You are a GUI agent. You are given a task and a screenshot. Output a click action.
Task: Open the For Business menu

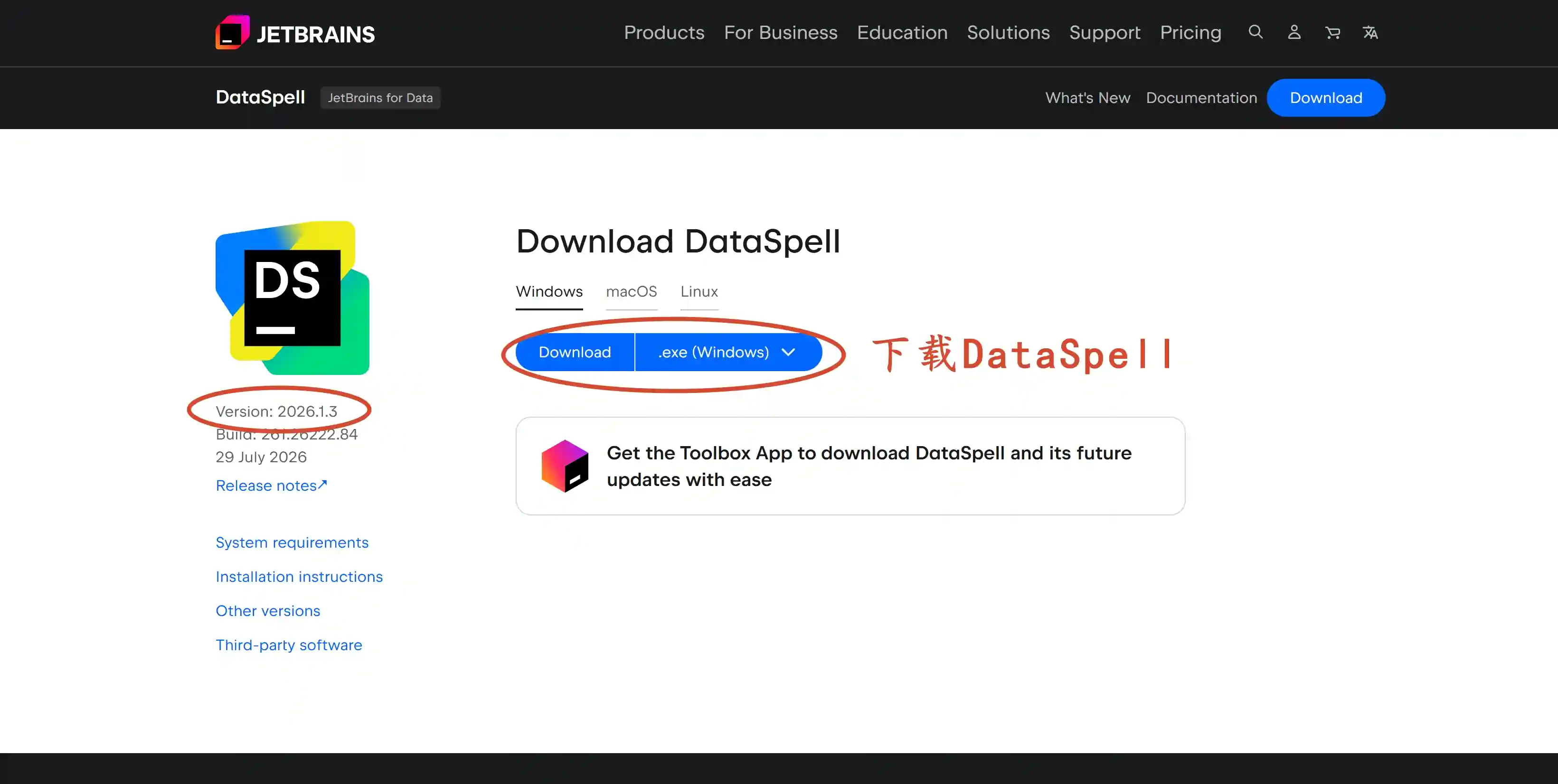click(780, 33)
